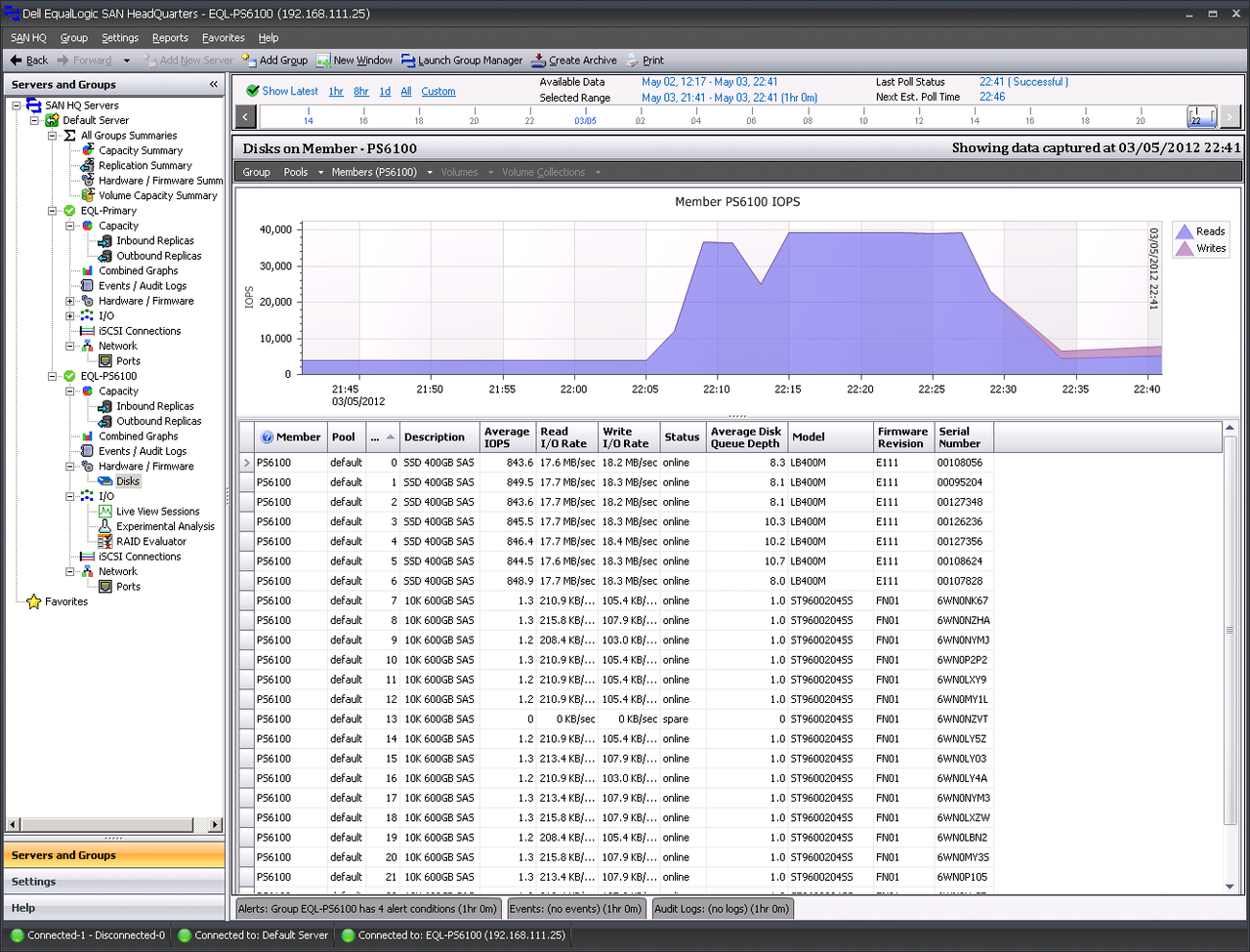Click the selected range handle on timeline
Image resolution: width=1250 pixels, height=952 pixels.
(1202, 117)
